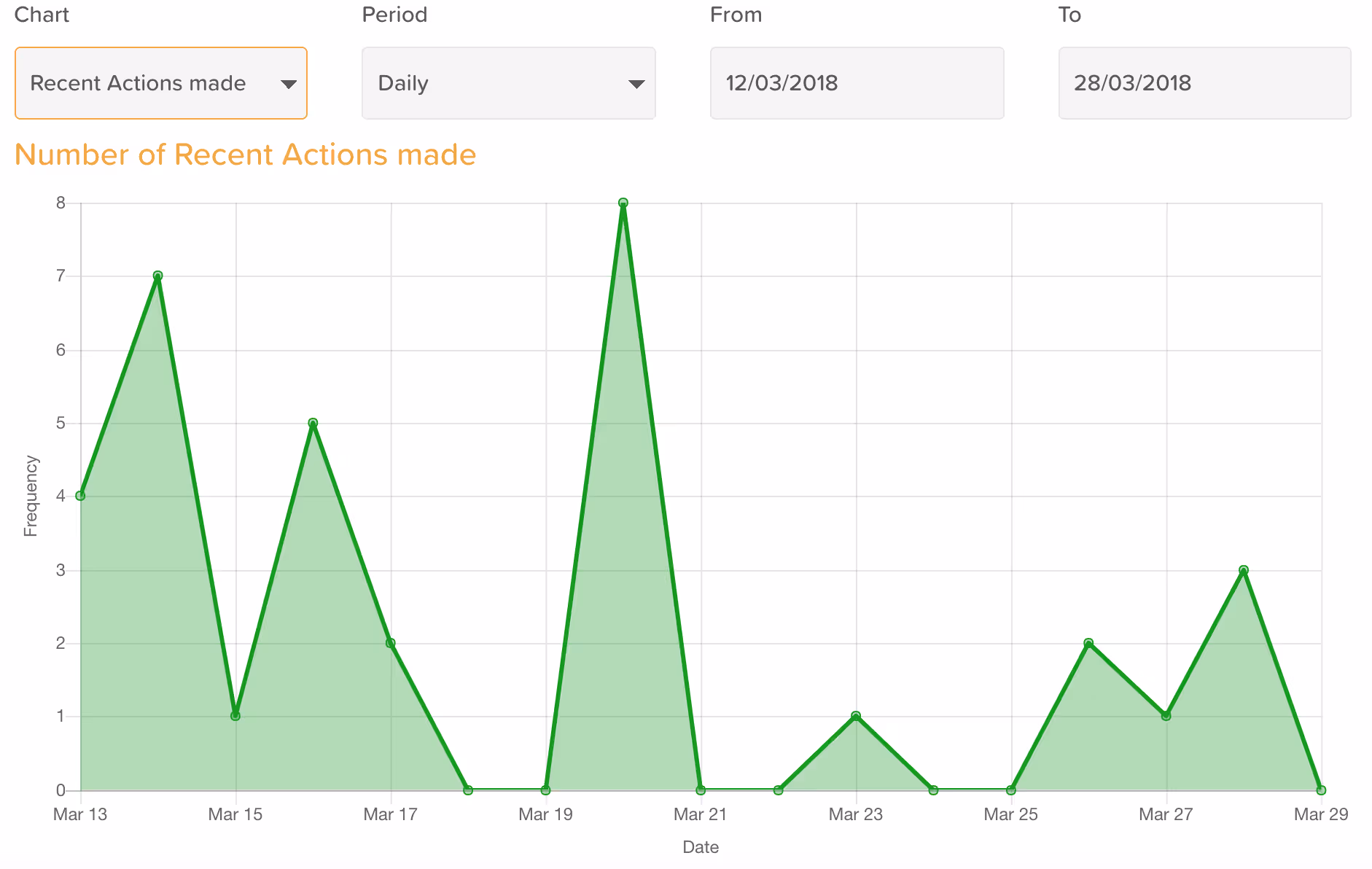Click the 'Date' x-axis title

[x=701, y=847]
